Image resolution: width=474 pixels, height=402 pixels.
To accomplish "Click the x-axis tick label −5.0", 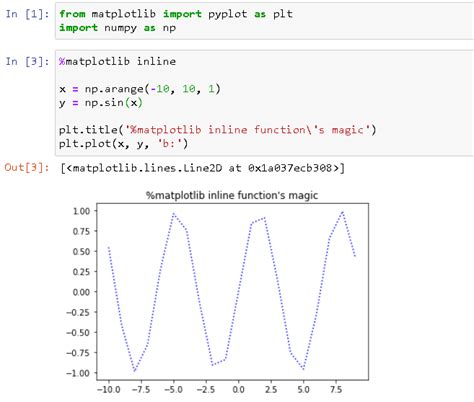I will click(173, 389).
